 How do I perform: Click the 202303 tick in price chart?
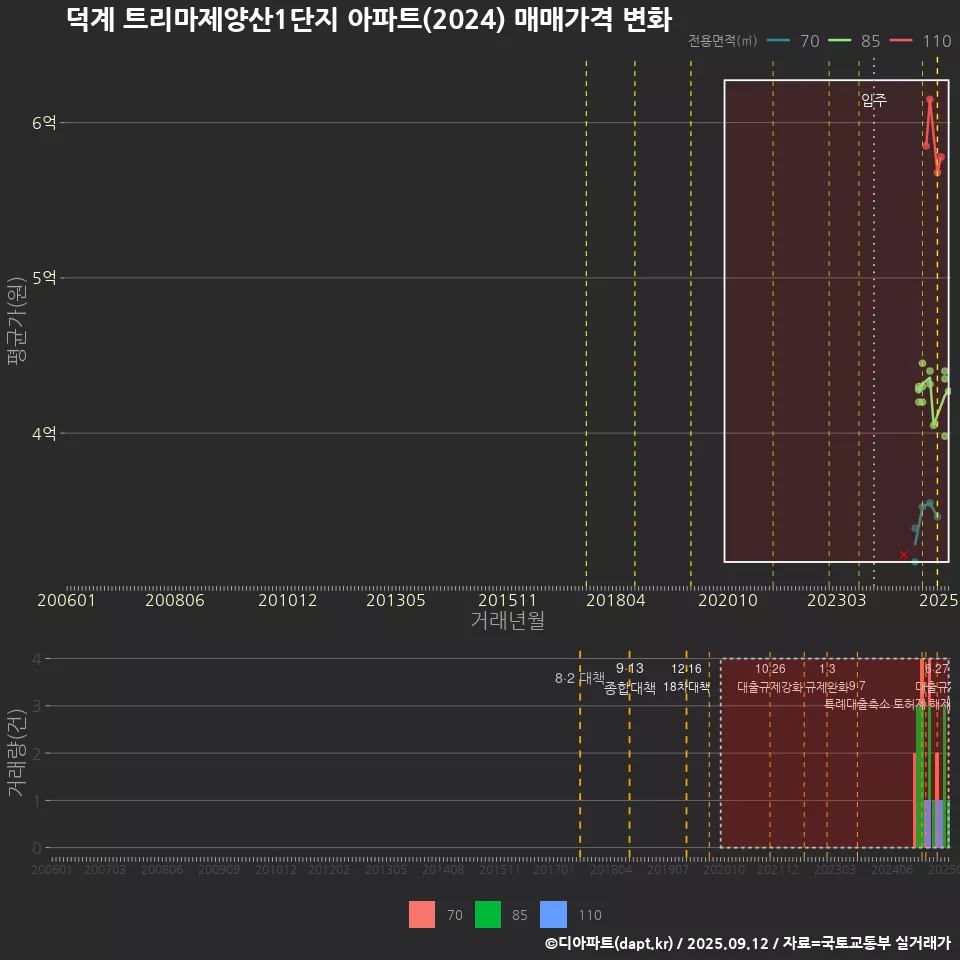click(836, 600)
